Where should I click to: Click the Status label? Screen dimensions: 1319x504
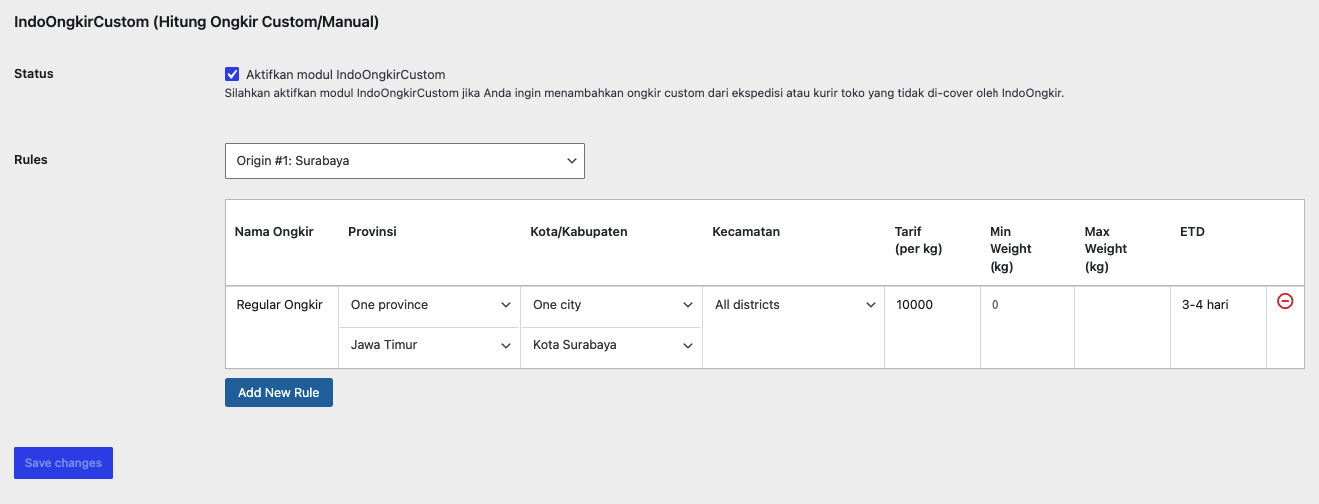coord(34,74)
